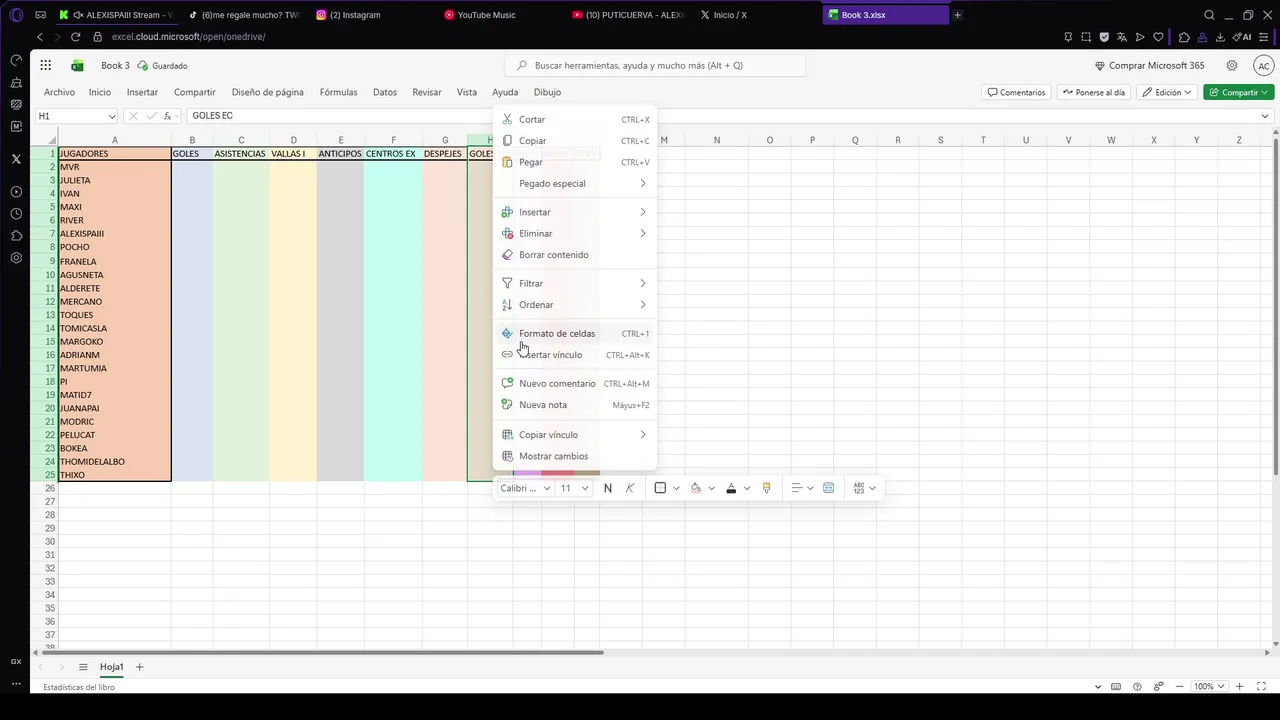Open Excel settings gear icon

1232,65
